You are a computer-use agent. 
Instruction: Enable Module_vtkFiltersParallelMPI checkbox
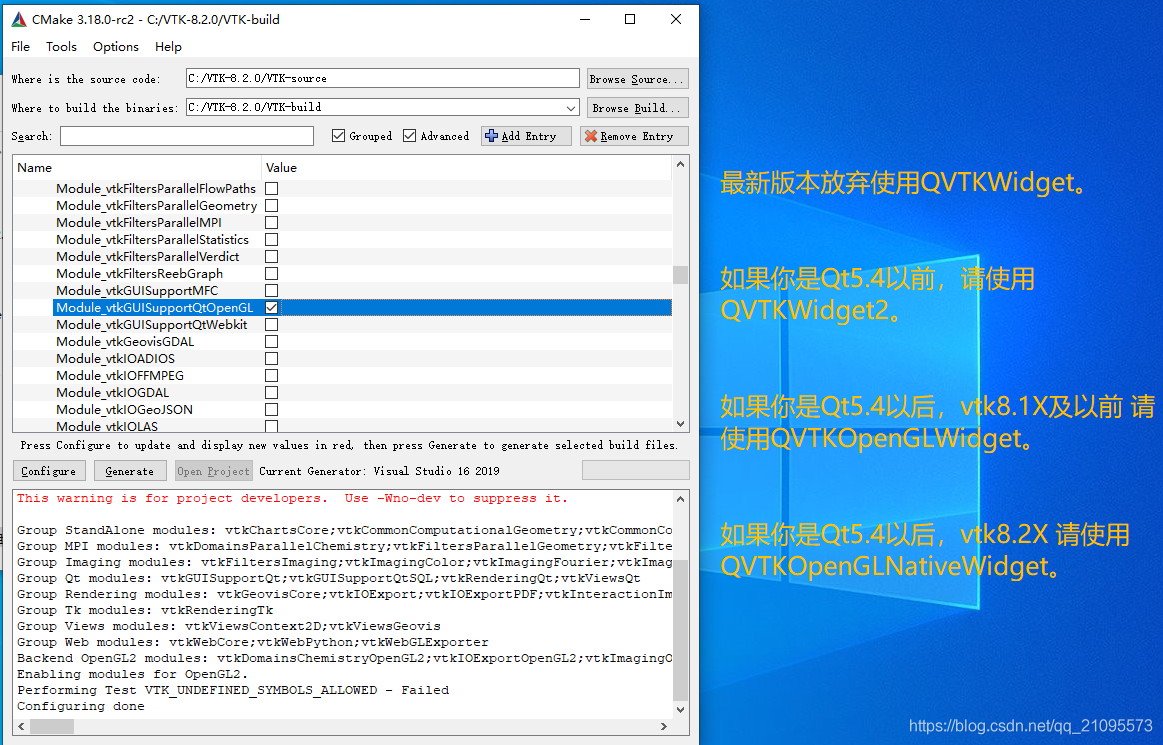[271, 223]
